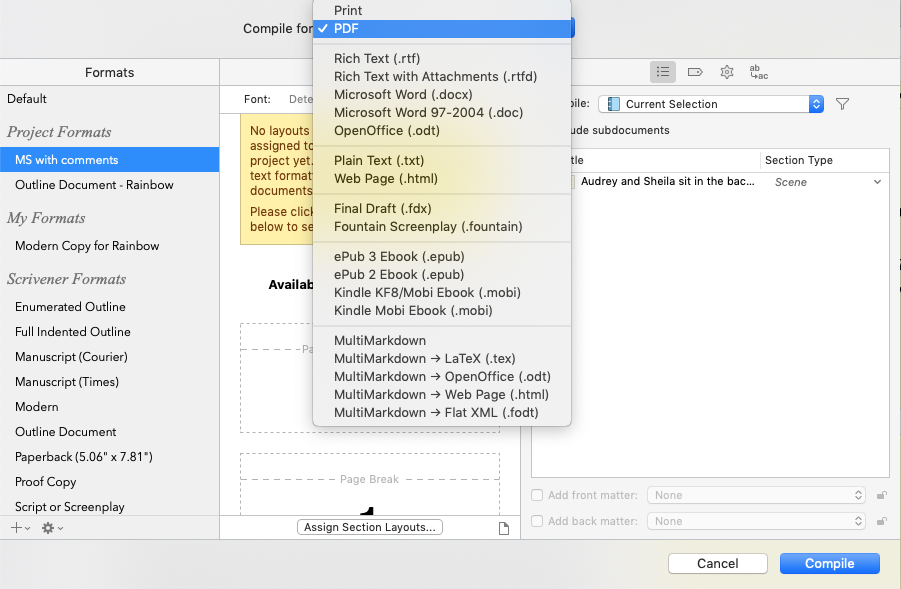Click the back matter lock icon
The image size is (901, 589).
(x=881, y=521)
